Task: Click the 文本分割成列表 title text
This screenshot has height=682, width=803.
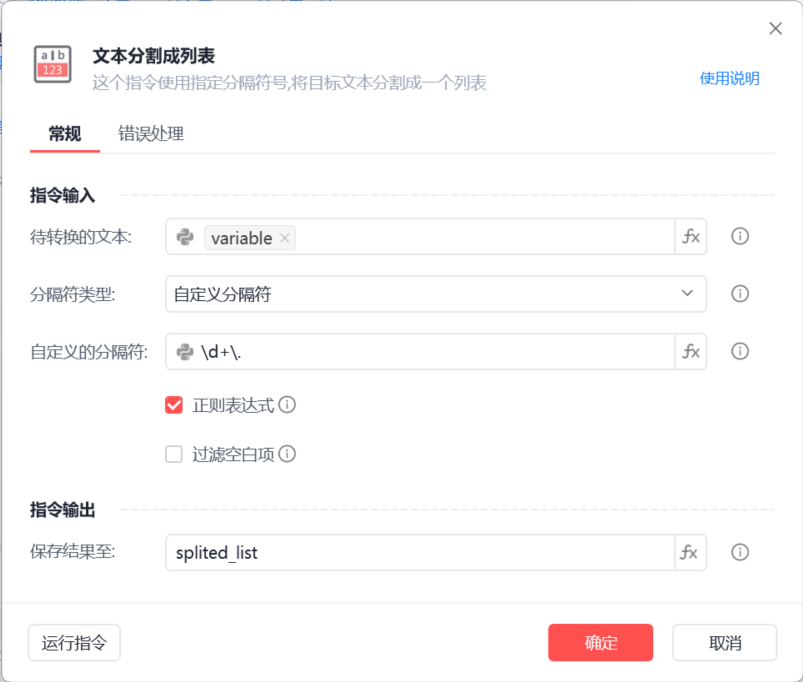Action: click(x=154, y=56)
